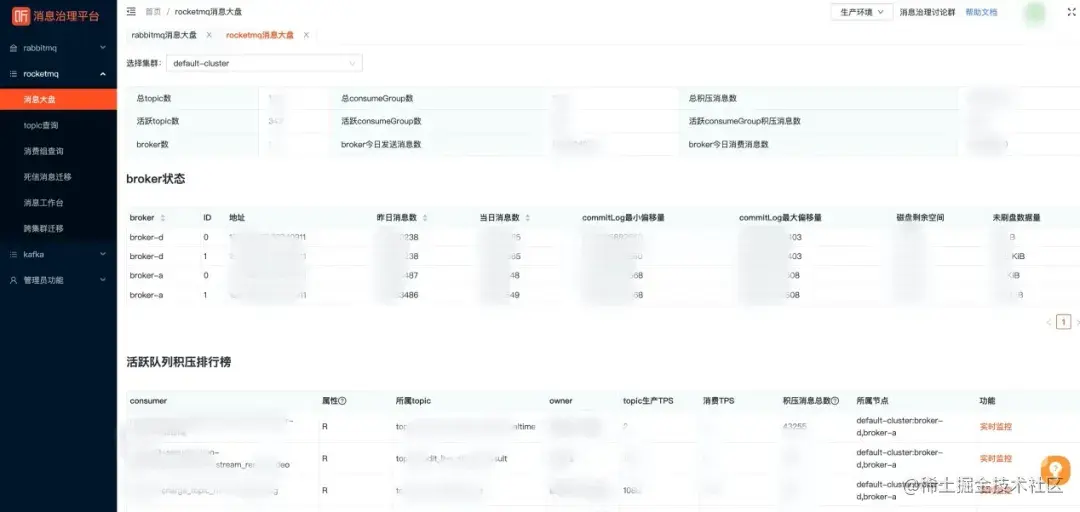Screen dimensions: 1080x512
Task: Click the 活跃consumeGroup积压消息数 label
Action: pos(745,121)
